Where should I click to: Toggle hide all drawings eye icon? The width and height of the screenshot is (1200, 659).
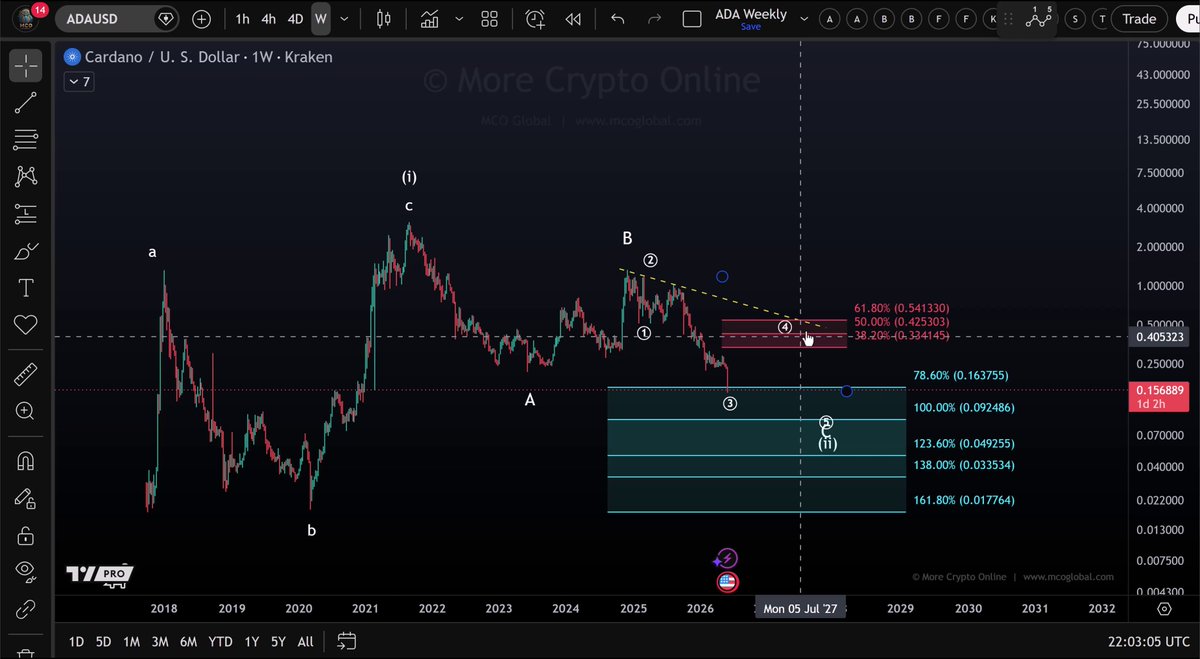(x=25, y=571)
